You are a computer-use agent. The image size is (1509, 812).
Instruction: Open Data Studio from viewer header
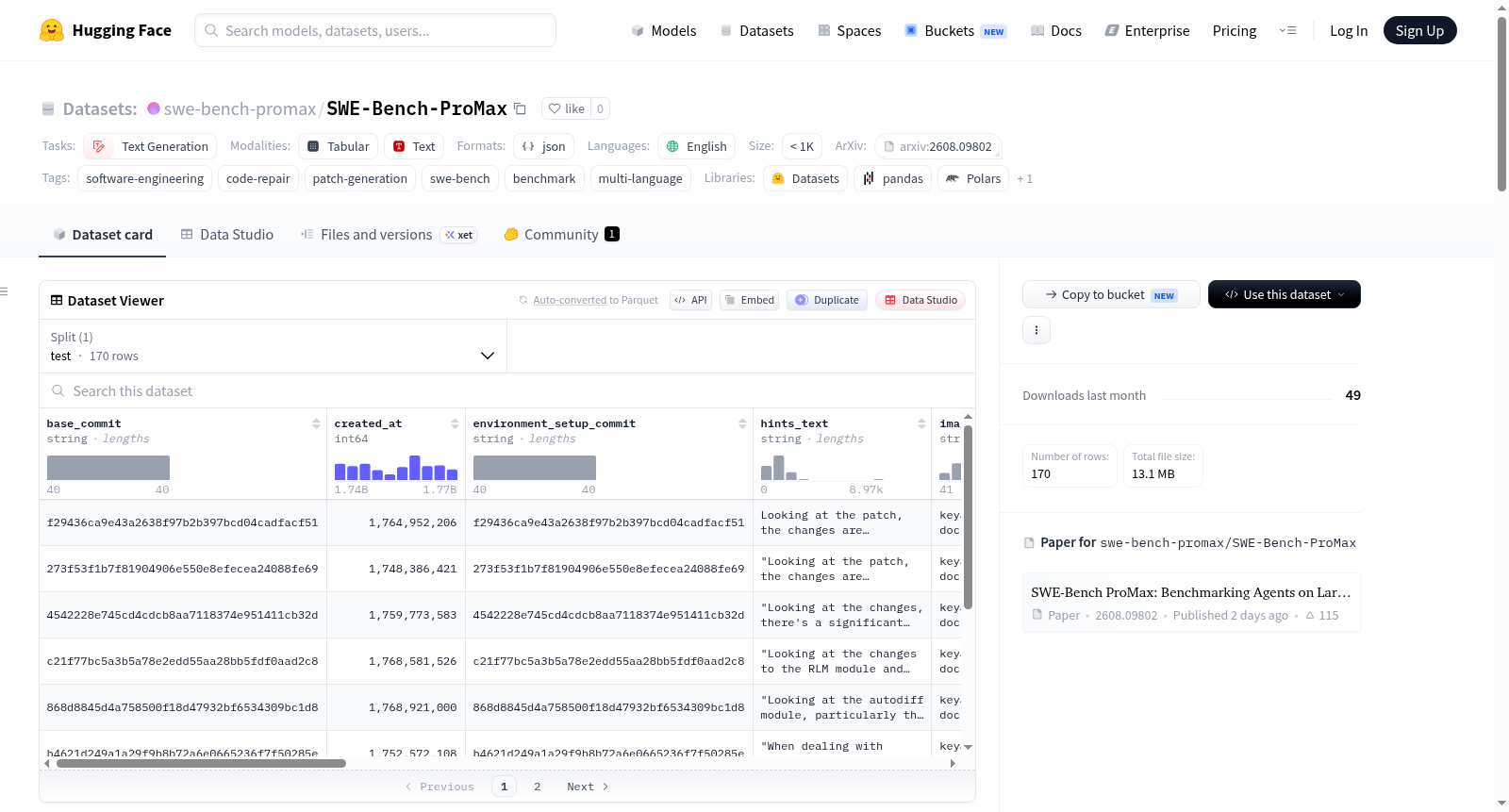click(920, 300)
